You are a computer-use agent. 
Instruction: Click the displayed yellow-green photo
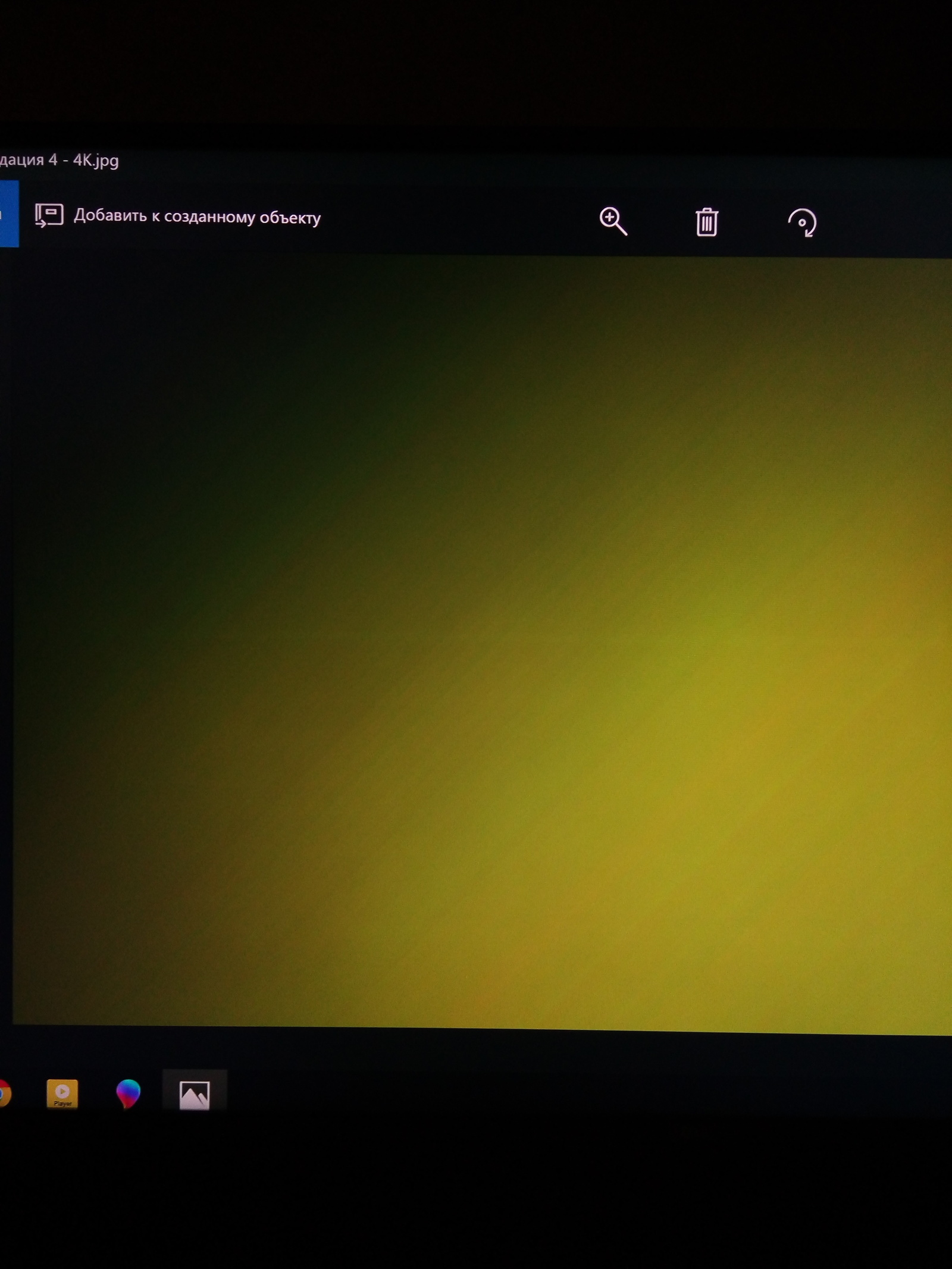482,643
